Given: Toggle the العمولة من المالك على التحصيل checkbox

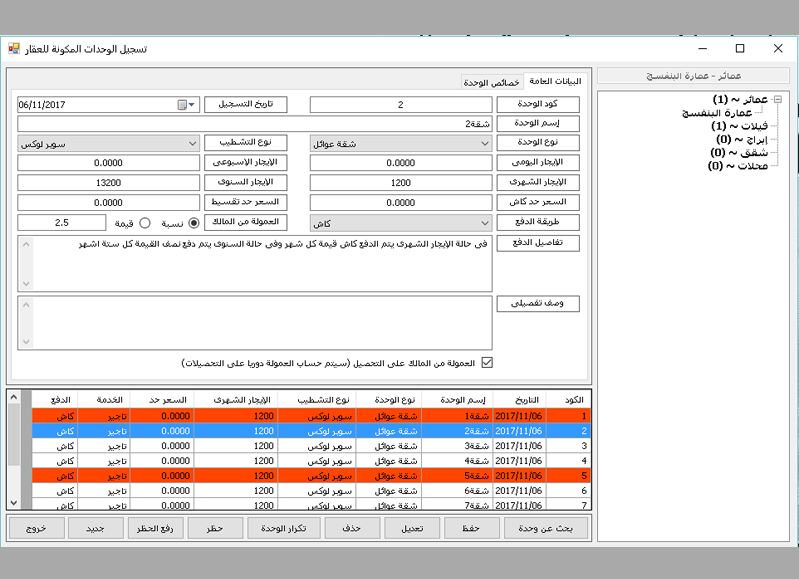Looking at the screenshot, I should pos(487,363).
